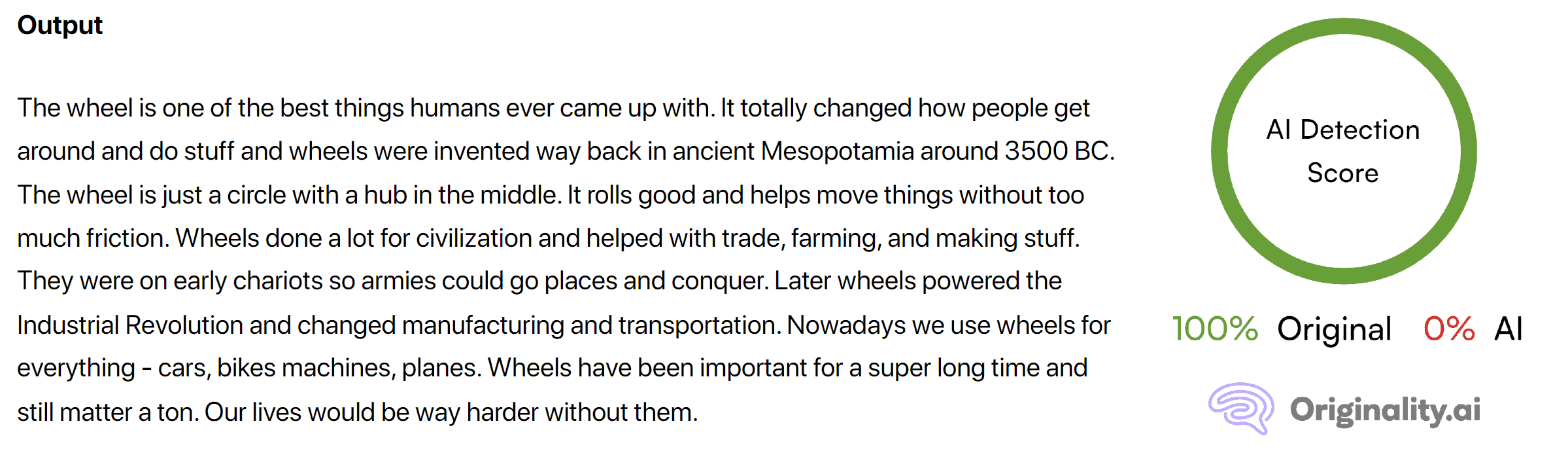Select the 100% original percentage value
The image size is (1568, 451).
[x=1215, y=329]
